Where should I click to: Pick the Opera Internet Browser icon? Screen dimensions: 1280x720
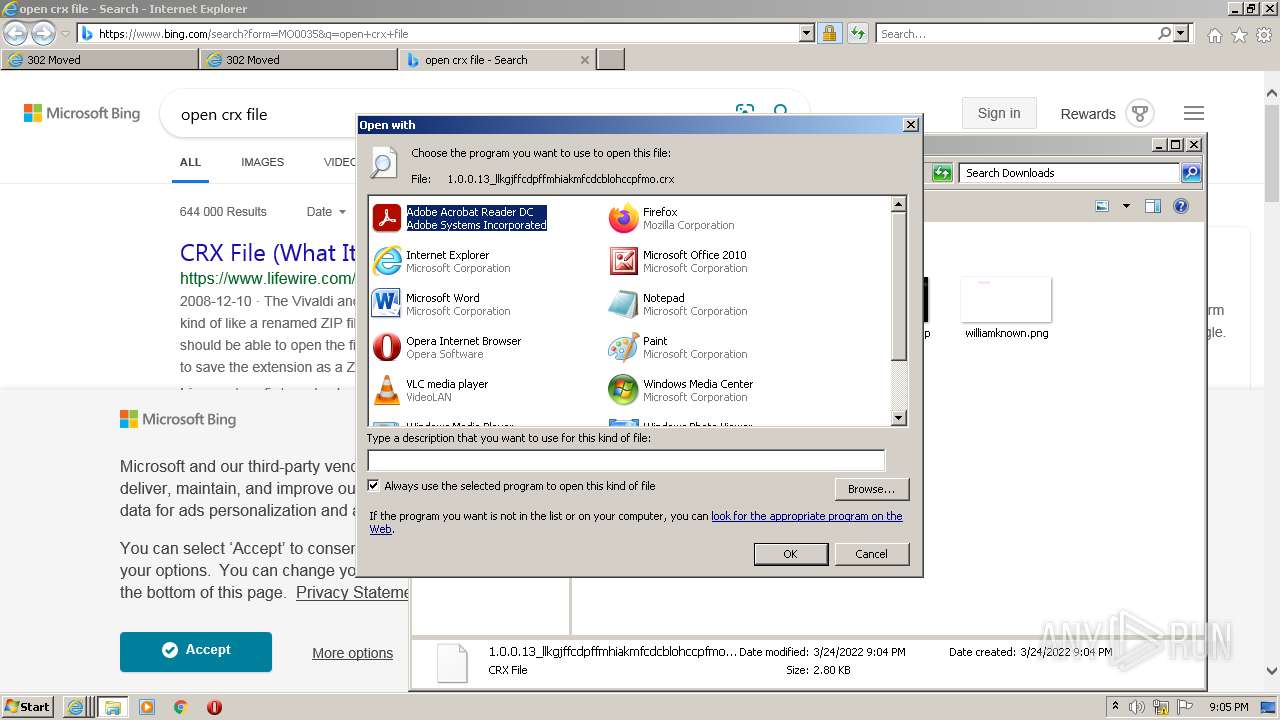point(386,347)
